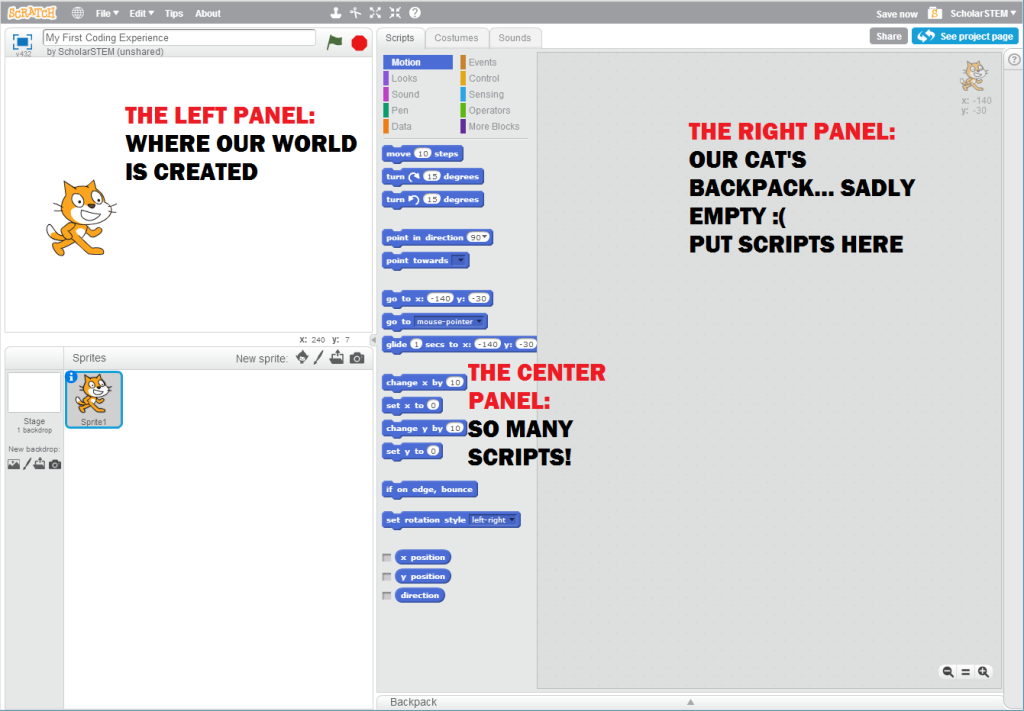The image size is (1024, 711).
Task: Click the green flag to start
Action: [x=334, y=42]
